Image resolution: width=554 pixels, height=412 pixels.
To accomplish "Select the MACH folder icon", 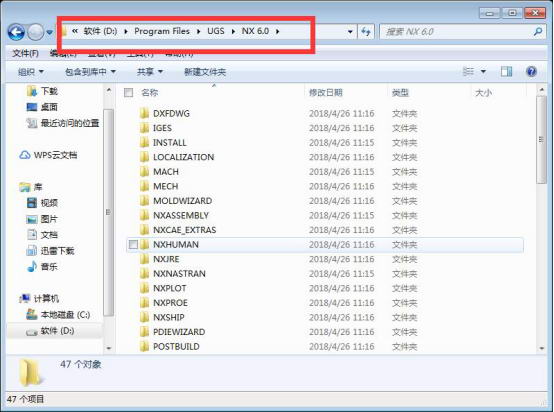I will (144, 172).
